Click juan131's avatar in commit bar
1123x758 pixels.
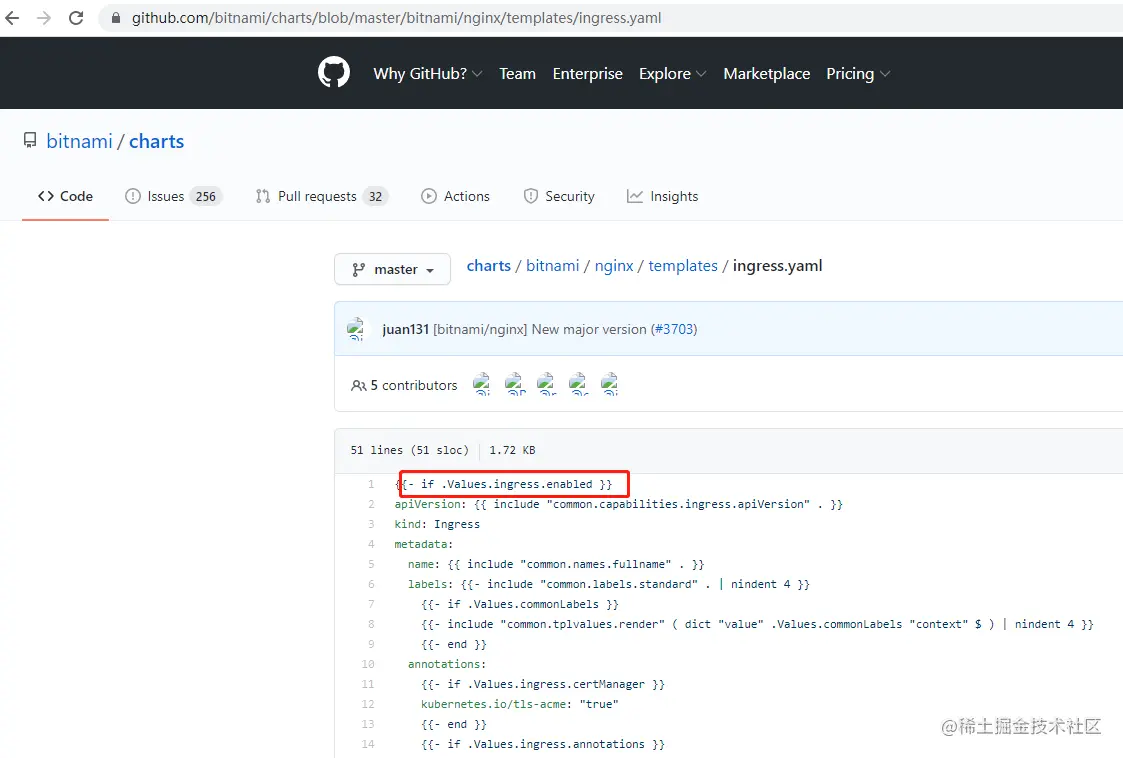[356, 329]
